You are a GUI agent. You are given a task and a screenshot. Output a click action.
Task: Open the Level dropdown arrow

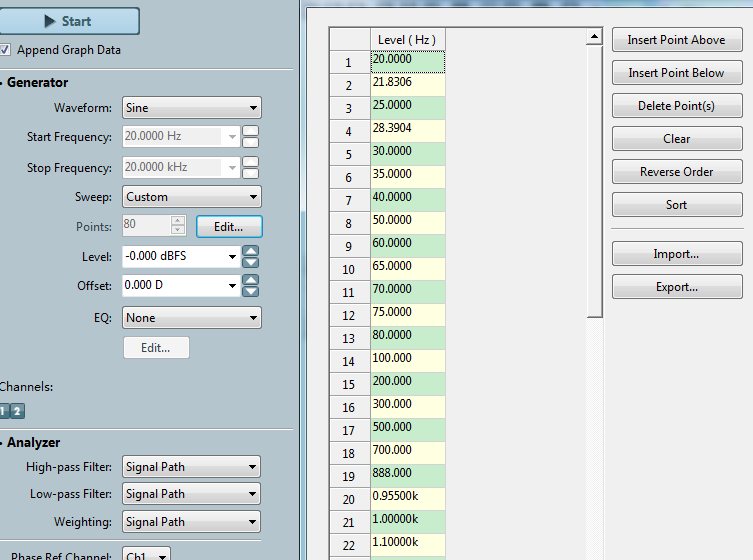click(232, 256)
